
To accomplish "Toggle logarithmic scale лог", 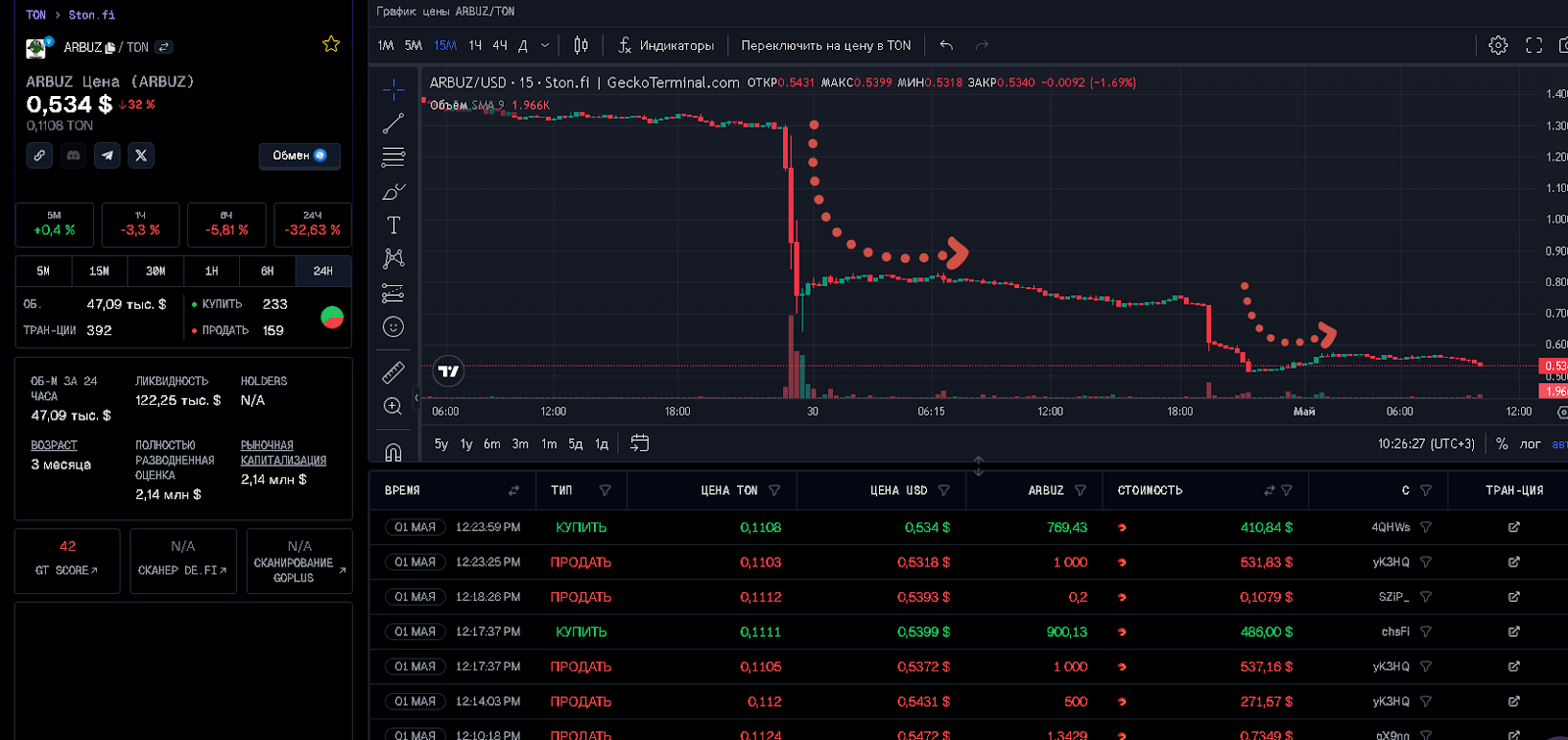I will pyautogui.click(x=1530, y=444).
